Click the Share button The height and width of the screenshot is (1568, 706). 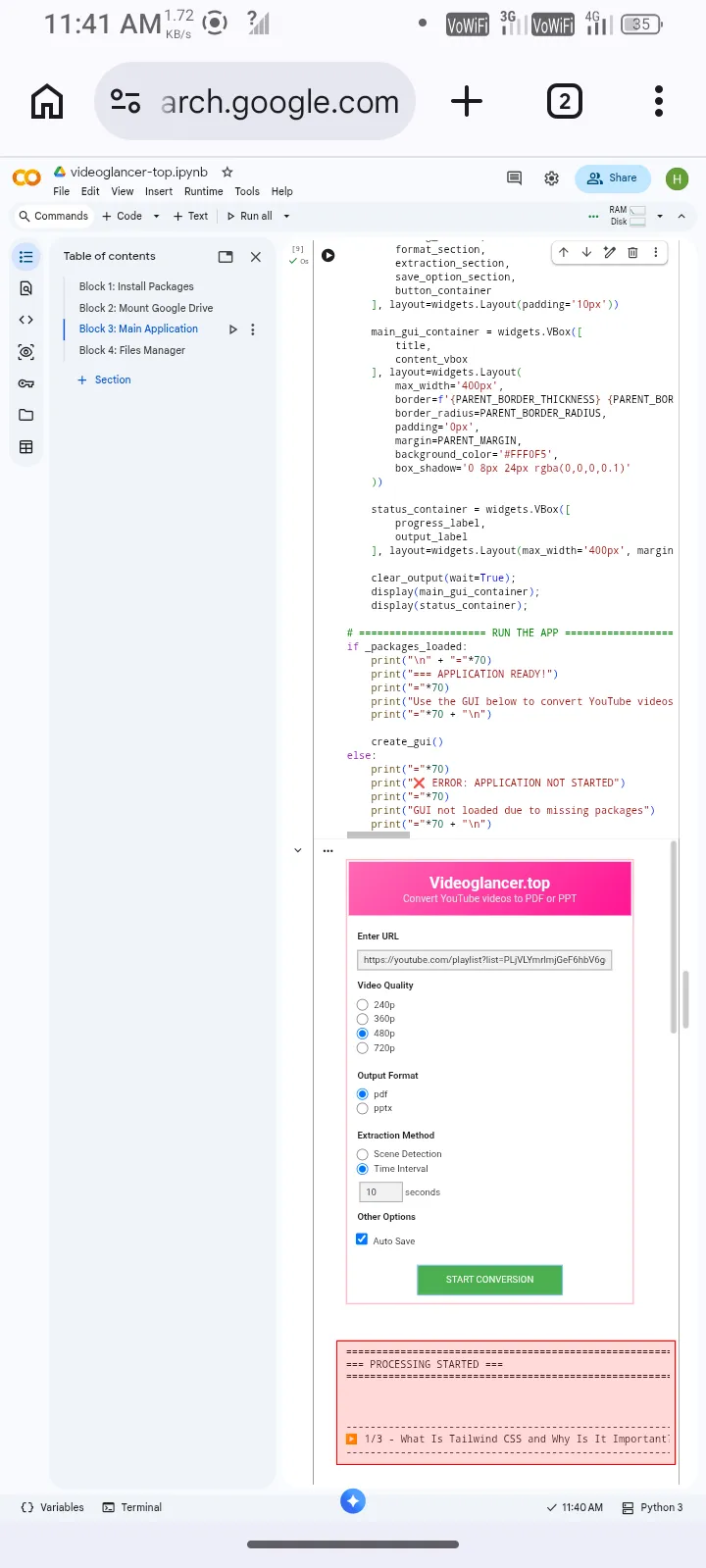click(613, 178)
